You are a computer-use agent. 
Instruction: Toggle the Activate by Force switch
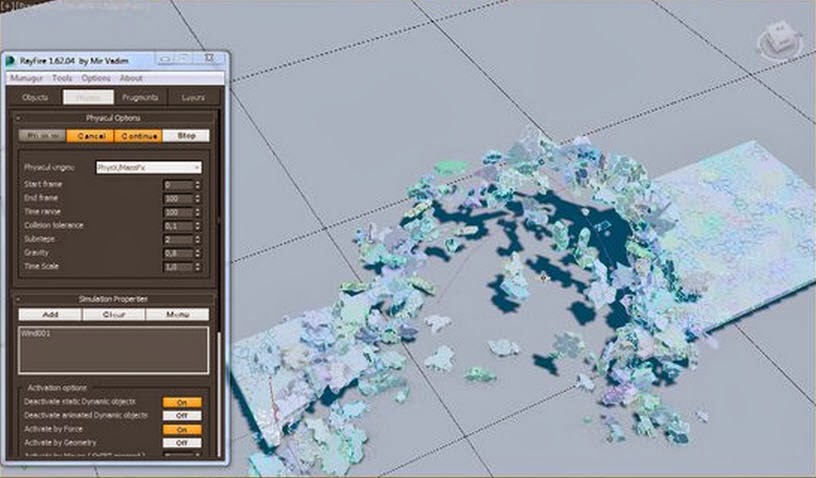click(182, 430)
